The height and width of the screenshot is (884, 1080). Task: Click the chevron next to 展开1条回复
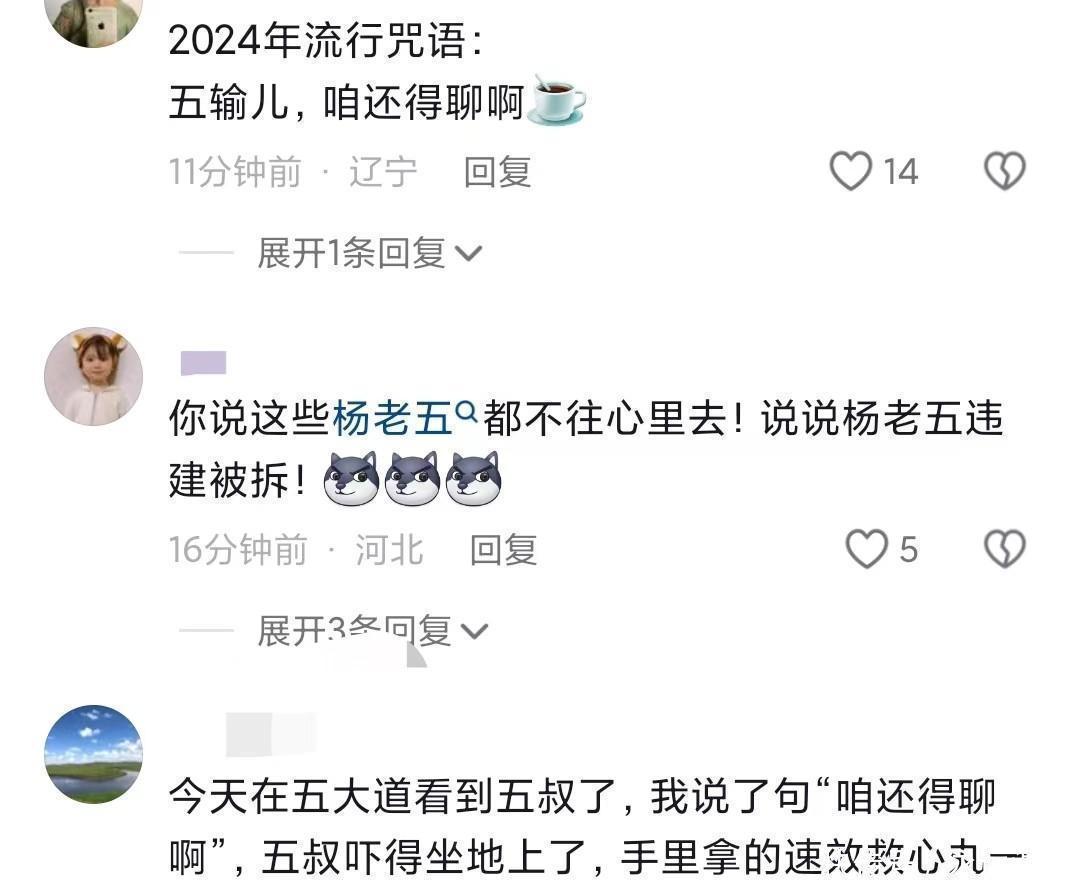point(468,254)
